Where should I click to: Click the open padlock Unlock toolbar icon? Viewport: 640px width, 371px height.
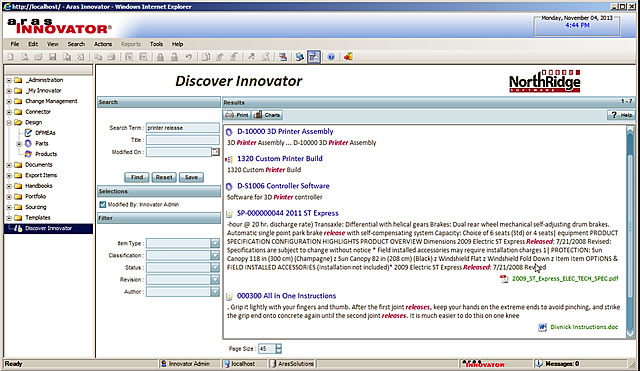[174, 57]
